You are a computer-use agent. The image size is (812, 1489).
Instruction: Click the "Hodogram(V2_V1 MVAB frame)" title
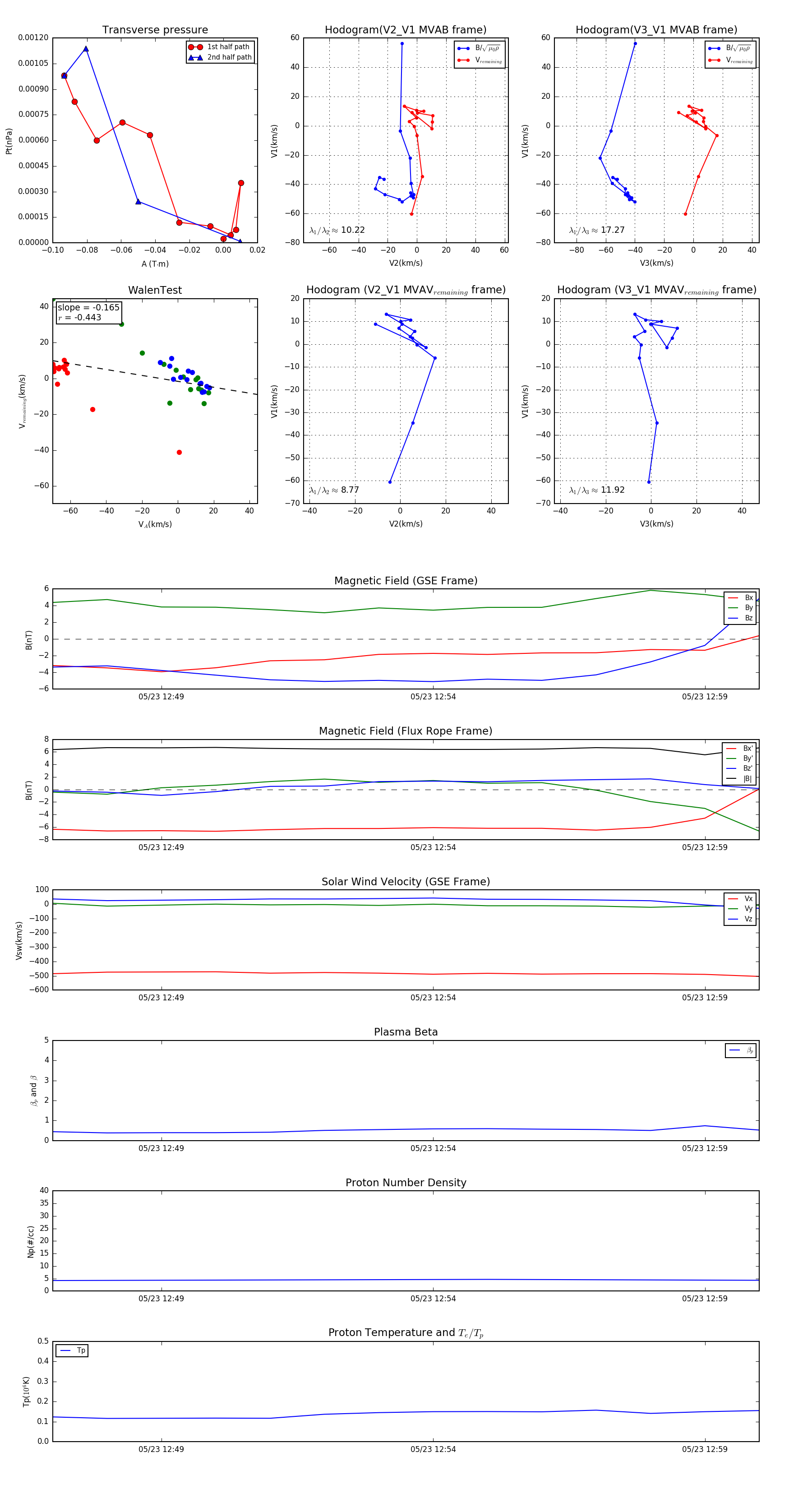click(405, 30)
